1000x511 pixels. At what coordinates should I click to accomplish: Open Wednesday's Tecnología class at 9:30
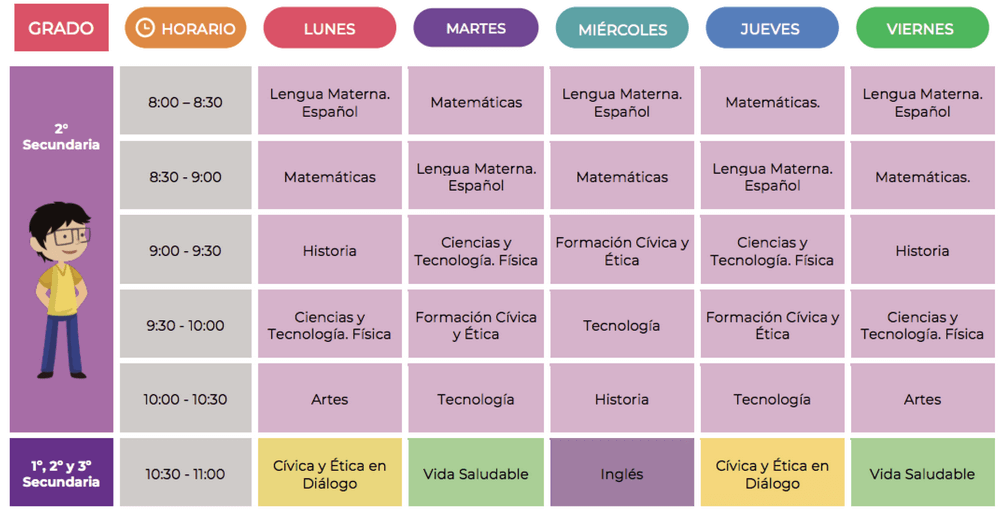(622, 325)
